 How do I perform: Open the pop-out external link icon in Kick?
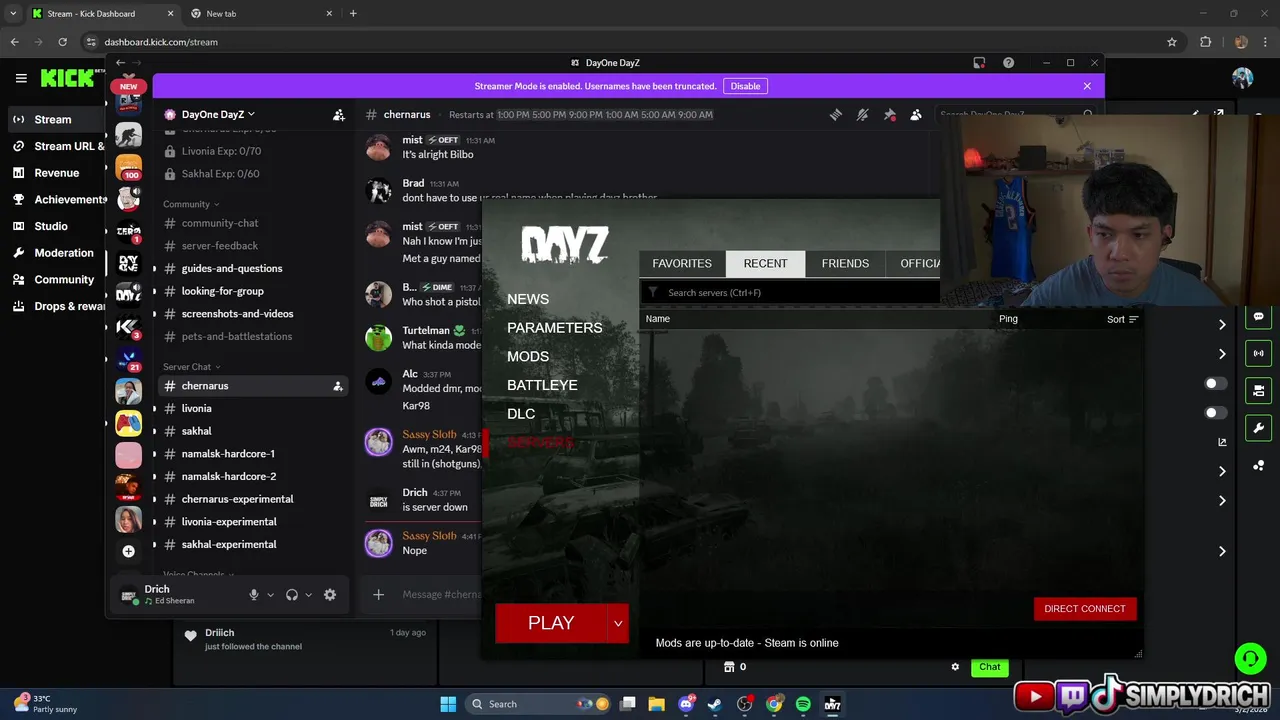[1222, 442]
